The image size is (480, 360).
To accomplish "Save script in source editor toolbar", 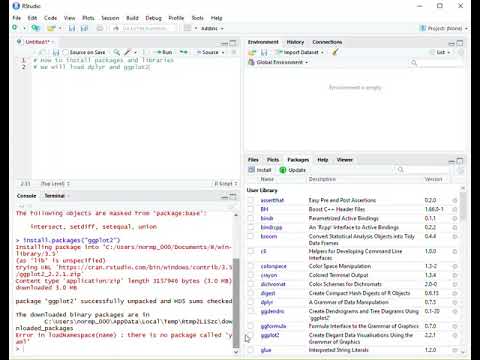I will (x=56, y=52).
